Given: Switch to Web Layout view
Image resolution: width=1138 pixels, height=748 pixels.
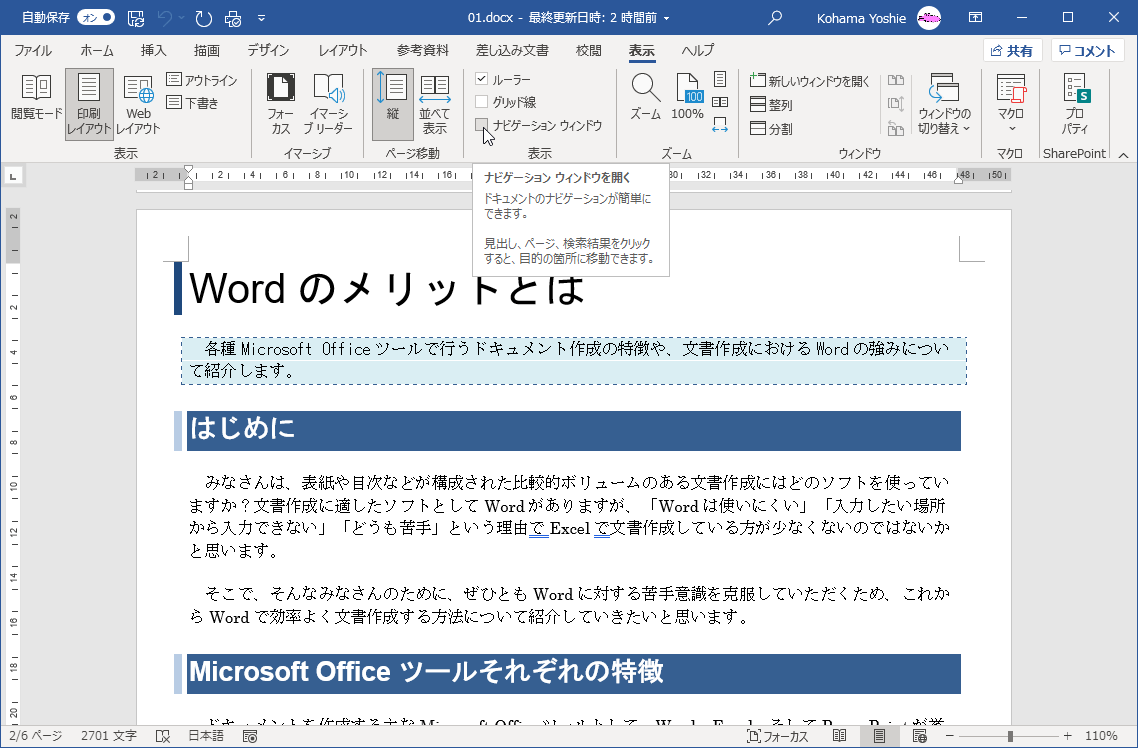Looking at the screenshot, I should point(138,104).
